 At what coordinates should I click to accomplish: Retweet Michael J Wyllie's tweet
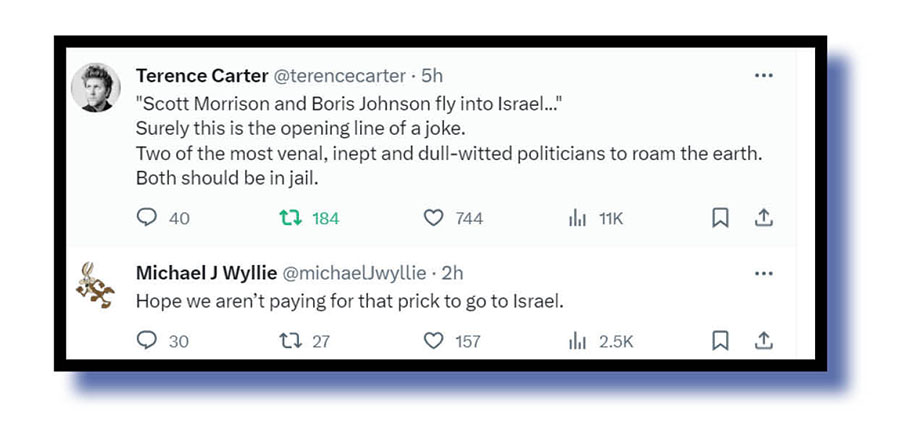pyautogui.click(x=291, y=341)
